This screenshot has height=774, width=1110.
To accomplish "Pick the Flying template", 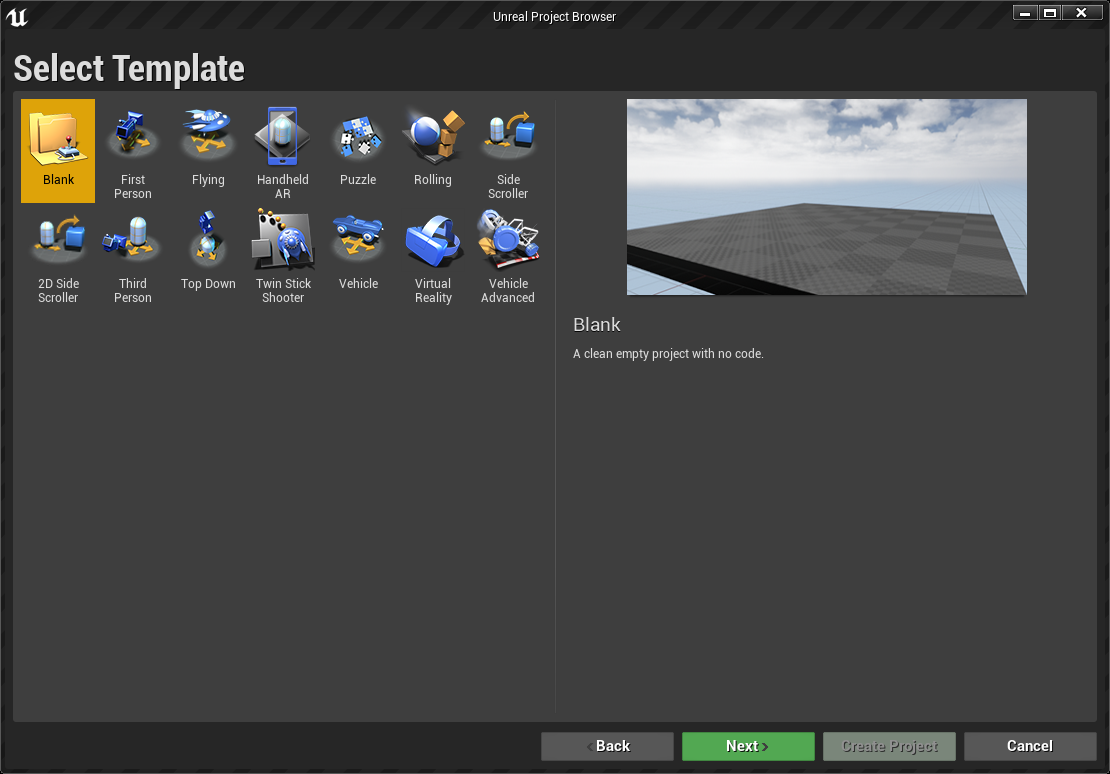I will [x=207, y=151].
